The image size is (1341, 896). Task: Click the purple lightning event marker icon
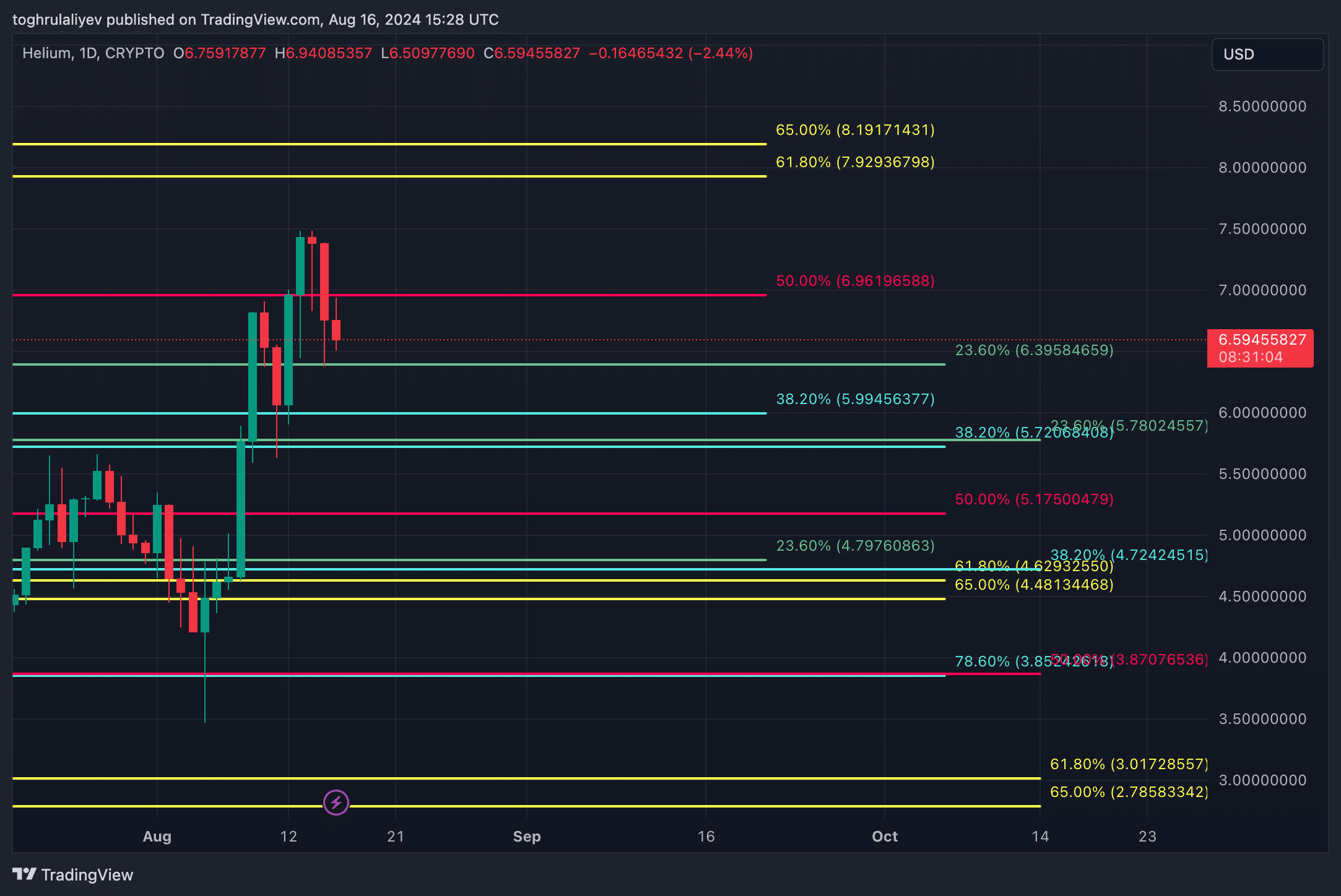336,803
